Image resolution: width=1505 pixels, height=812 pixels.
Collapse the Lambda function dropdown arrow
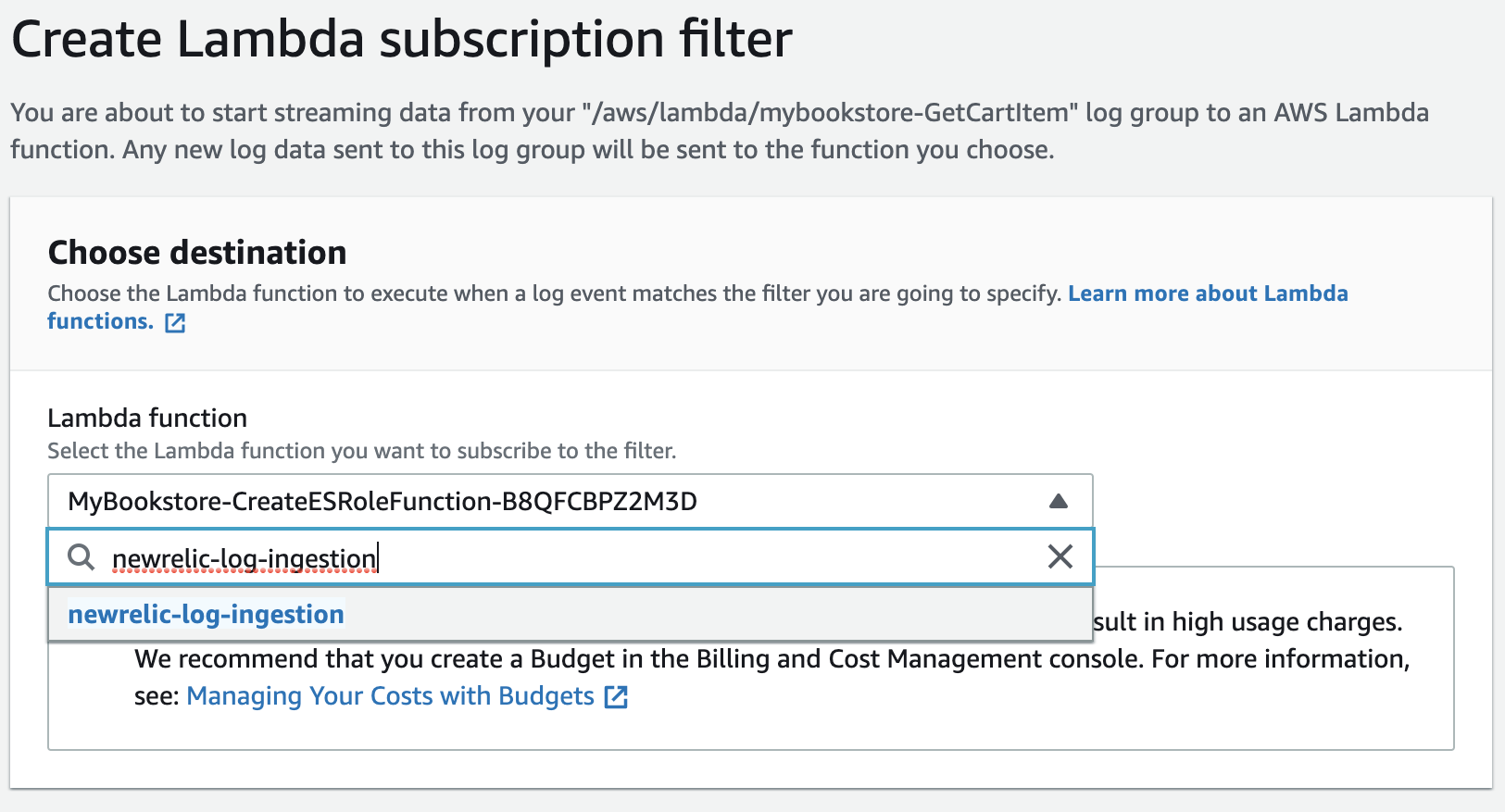[x=1059, y=501]
